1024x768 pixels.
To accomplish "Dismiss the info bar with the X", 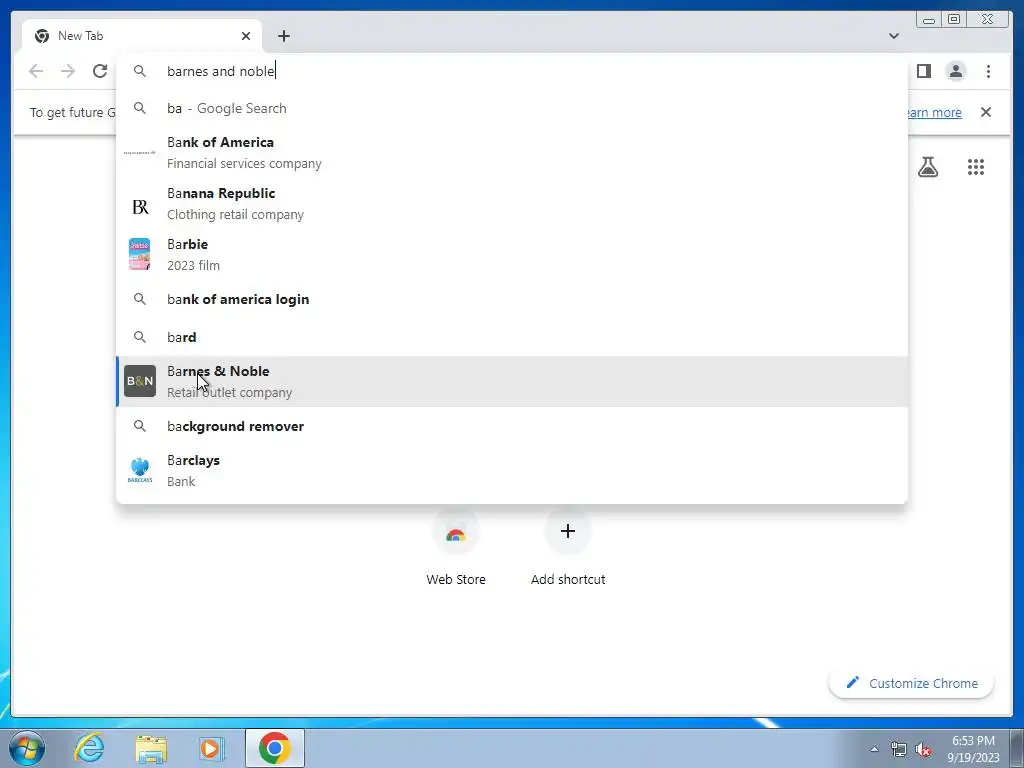I will click(x=985, y=112).
